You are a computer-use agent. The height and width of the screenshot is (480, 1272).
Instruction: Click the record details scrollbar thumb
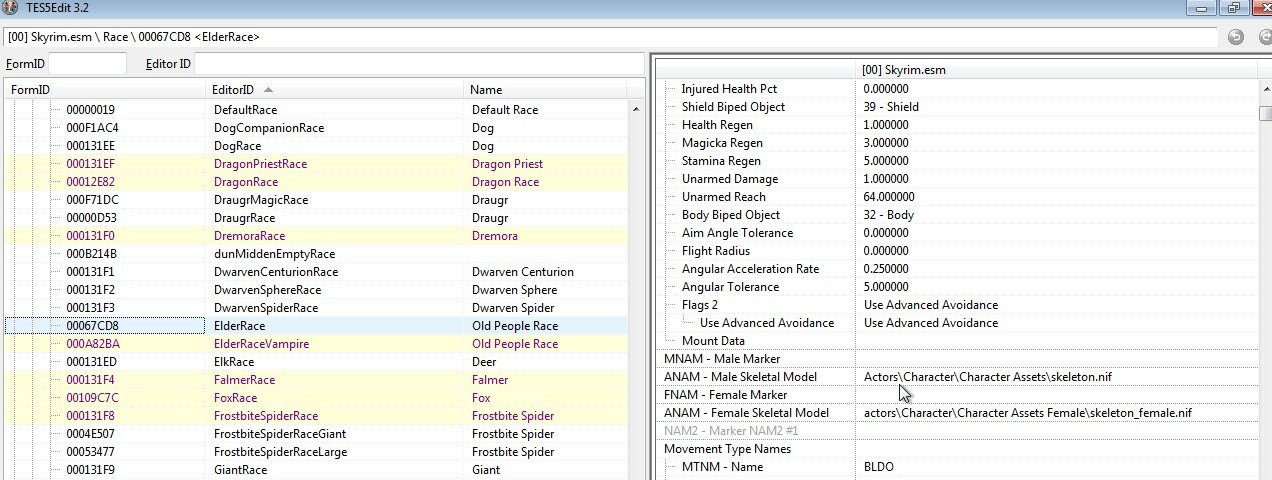1265,112
